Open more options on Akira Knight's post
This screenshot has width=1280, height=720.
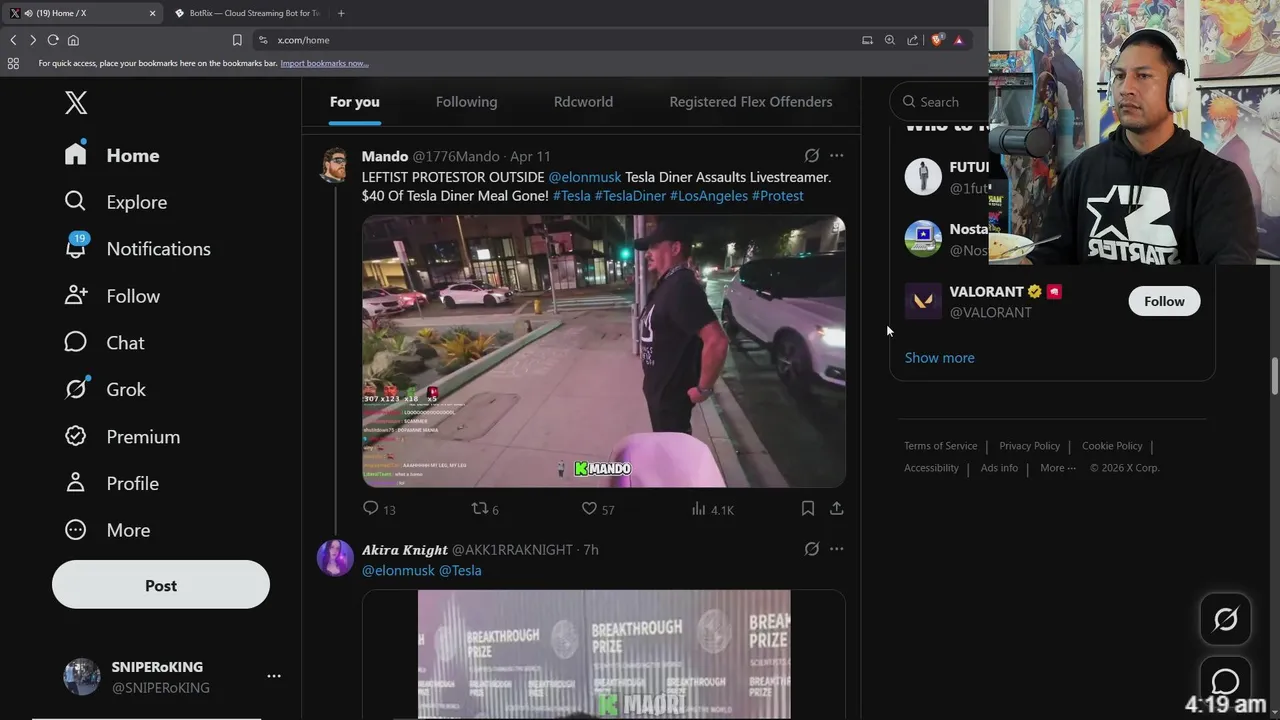pyautogui.click(x=836, y=549)
